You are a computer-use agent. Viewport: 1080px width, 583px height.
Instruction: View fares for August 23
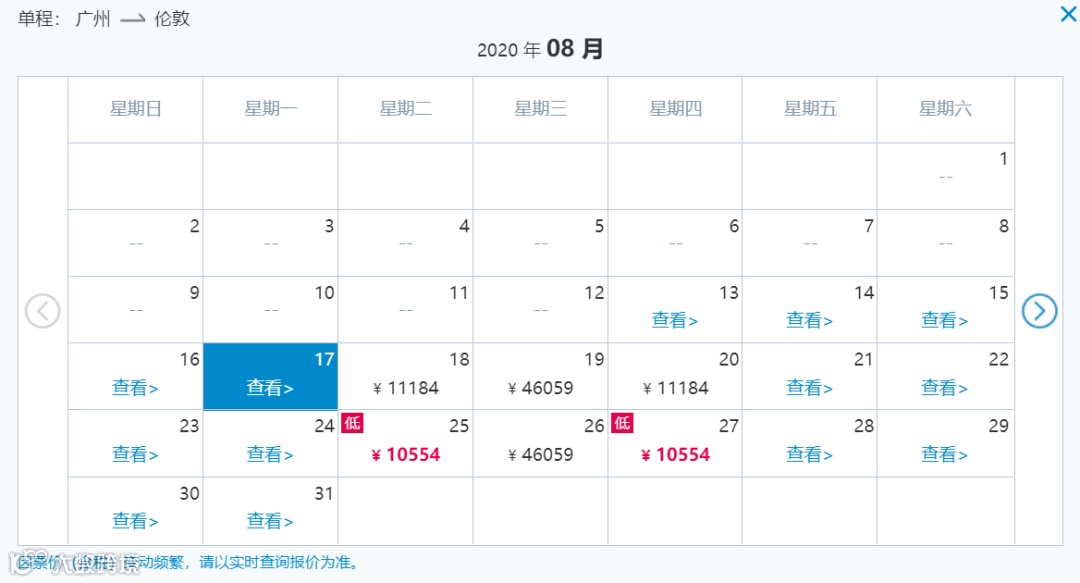click(x=135, y=455)
